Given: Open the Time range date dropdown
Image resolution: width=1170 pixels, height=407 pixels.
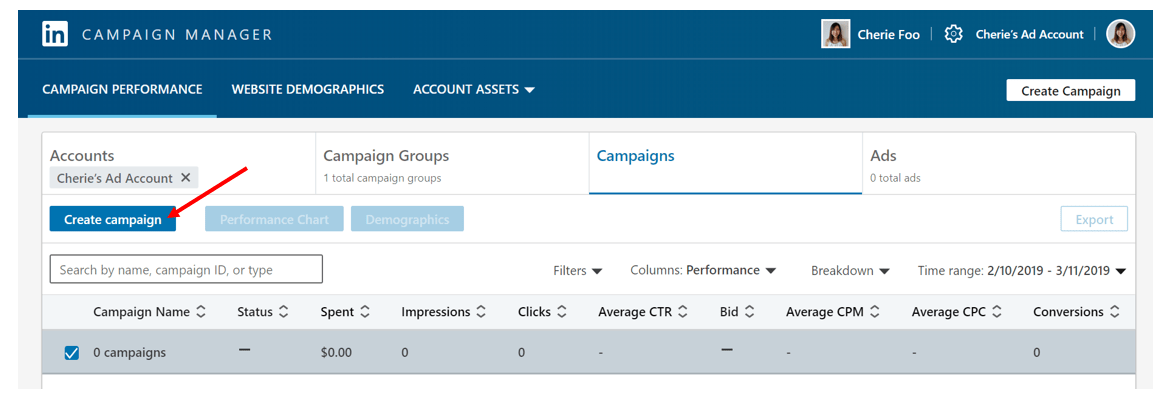Looking at the screenshot, I should [x=1022, y=270].
